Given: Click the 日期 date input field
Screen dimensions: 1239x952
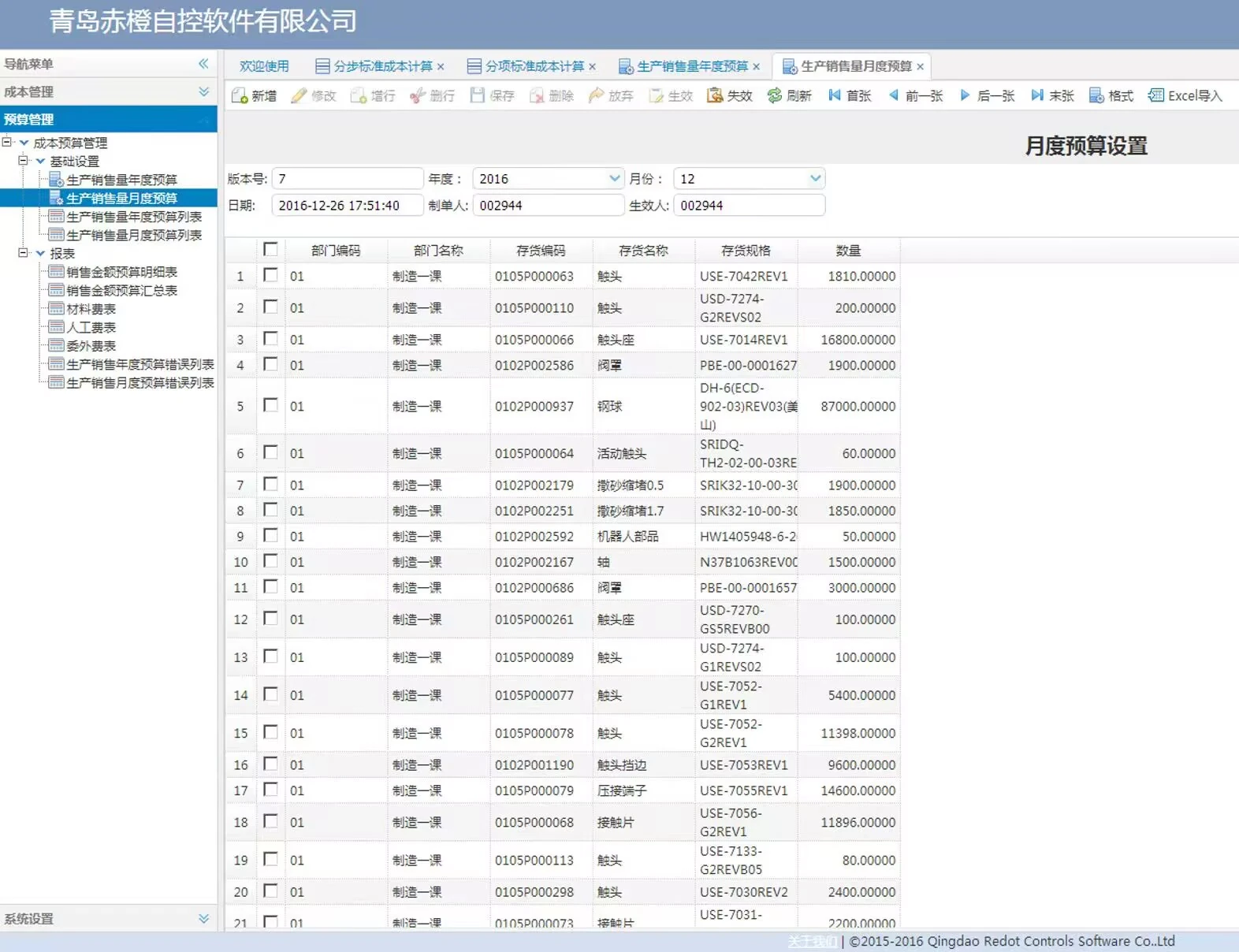Looking at the screenshot, I should [x=348, y=206].
